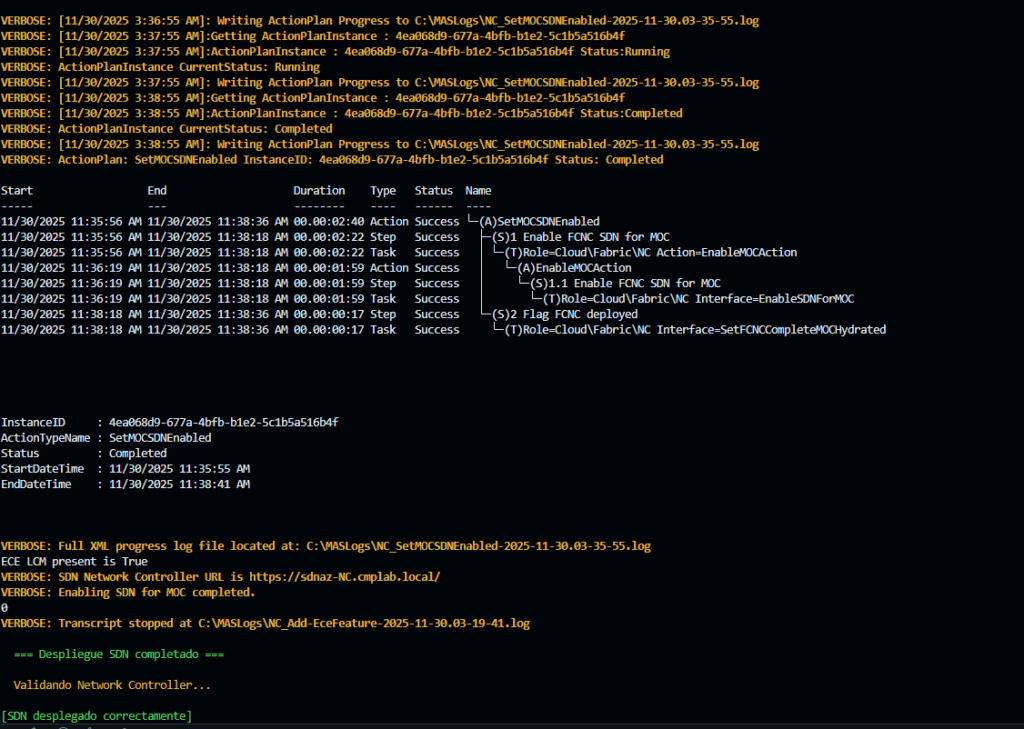Click the Duration column header
Screen dimensions: 1024x729
(x=319, y=191)
